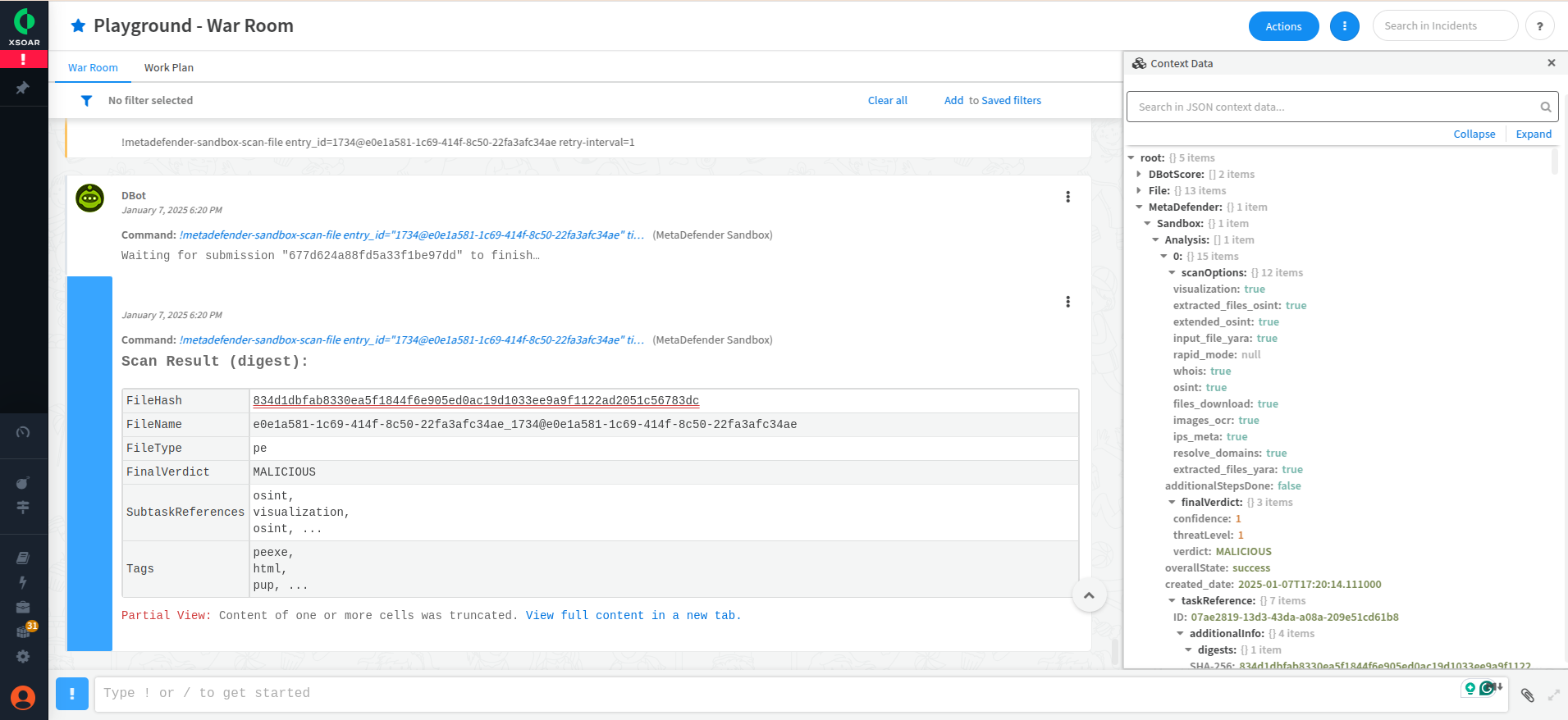Close the Context Data panel

point(1551,63)
